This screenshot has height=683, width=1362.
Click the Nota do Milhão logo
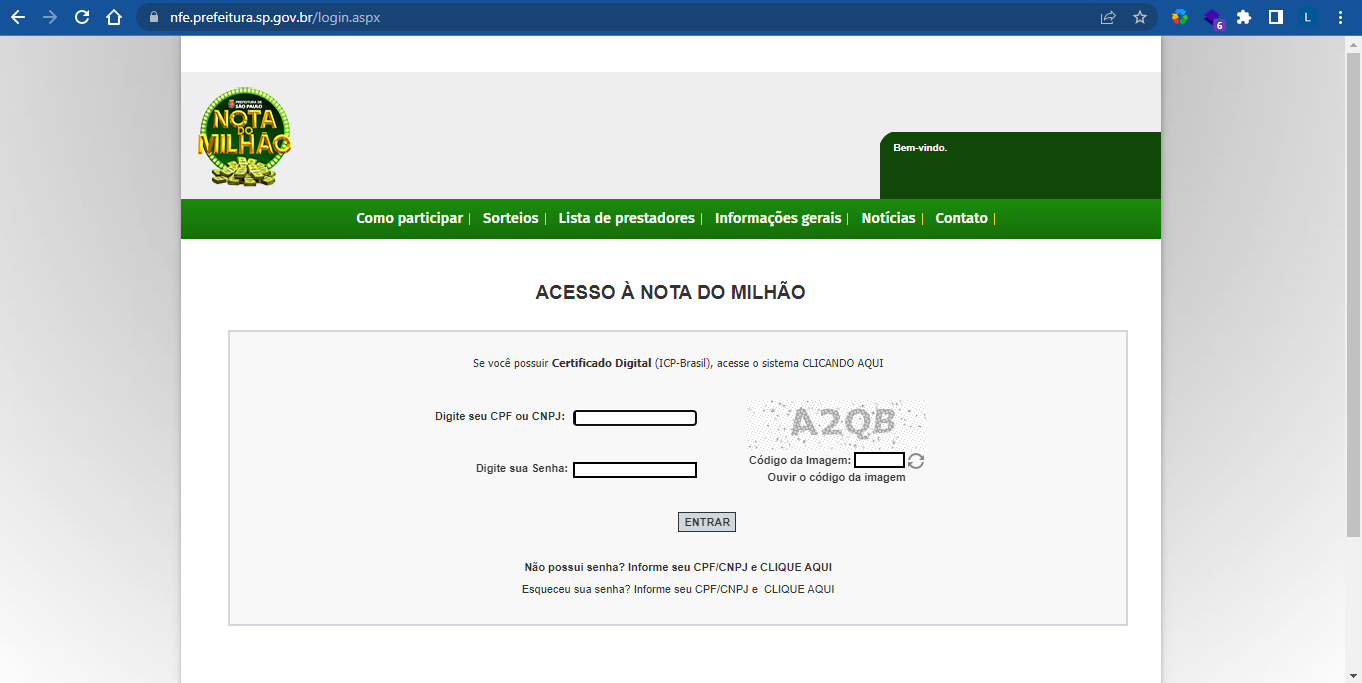pos(244,137)
